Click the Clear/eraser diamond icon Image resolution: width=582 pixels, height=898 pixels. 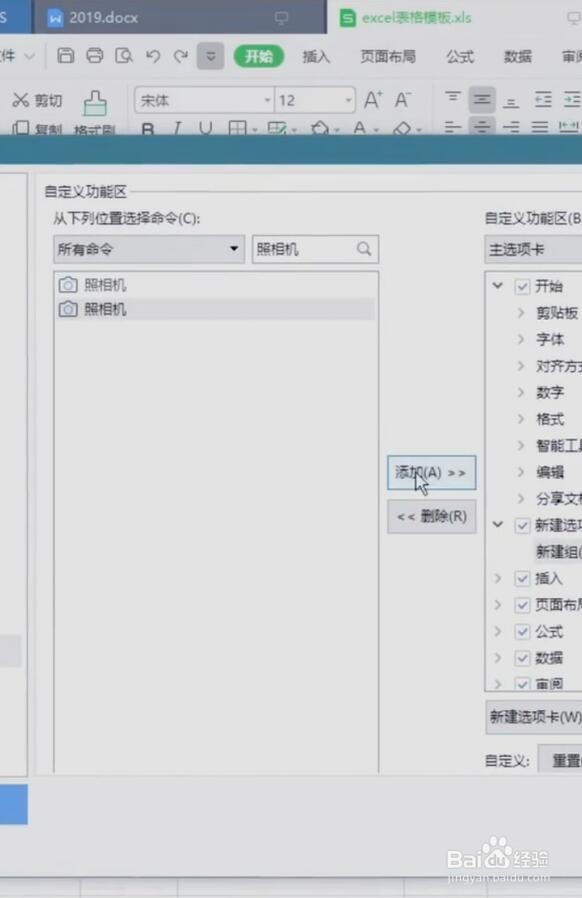pos(402,128)
